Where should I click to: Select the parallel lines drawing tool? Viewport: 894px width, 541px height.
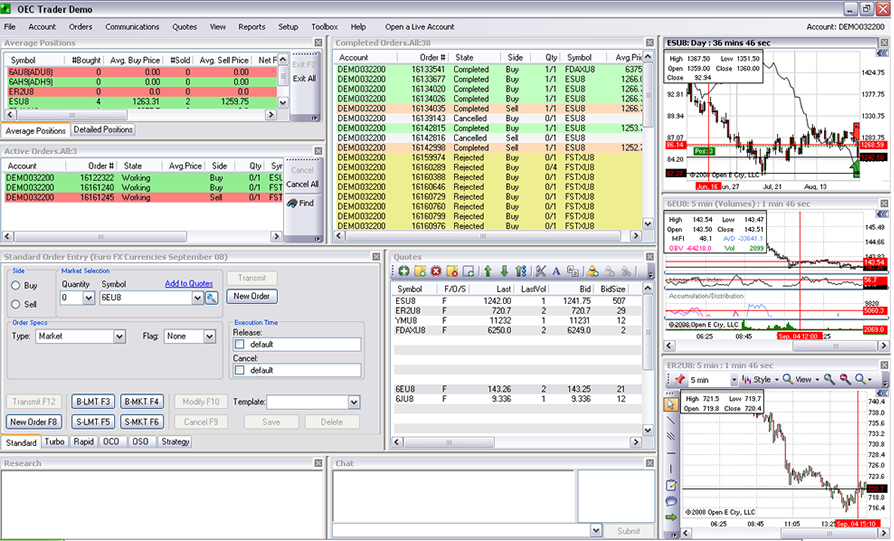pyautogui.click(x=671, y=437)
